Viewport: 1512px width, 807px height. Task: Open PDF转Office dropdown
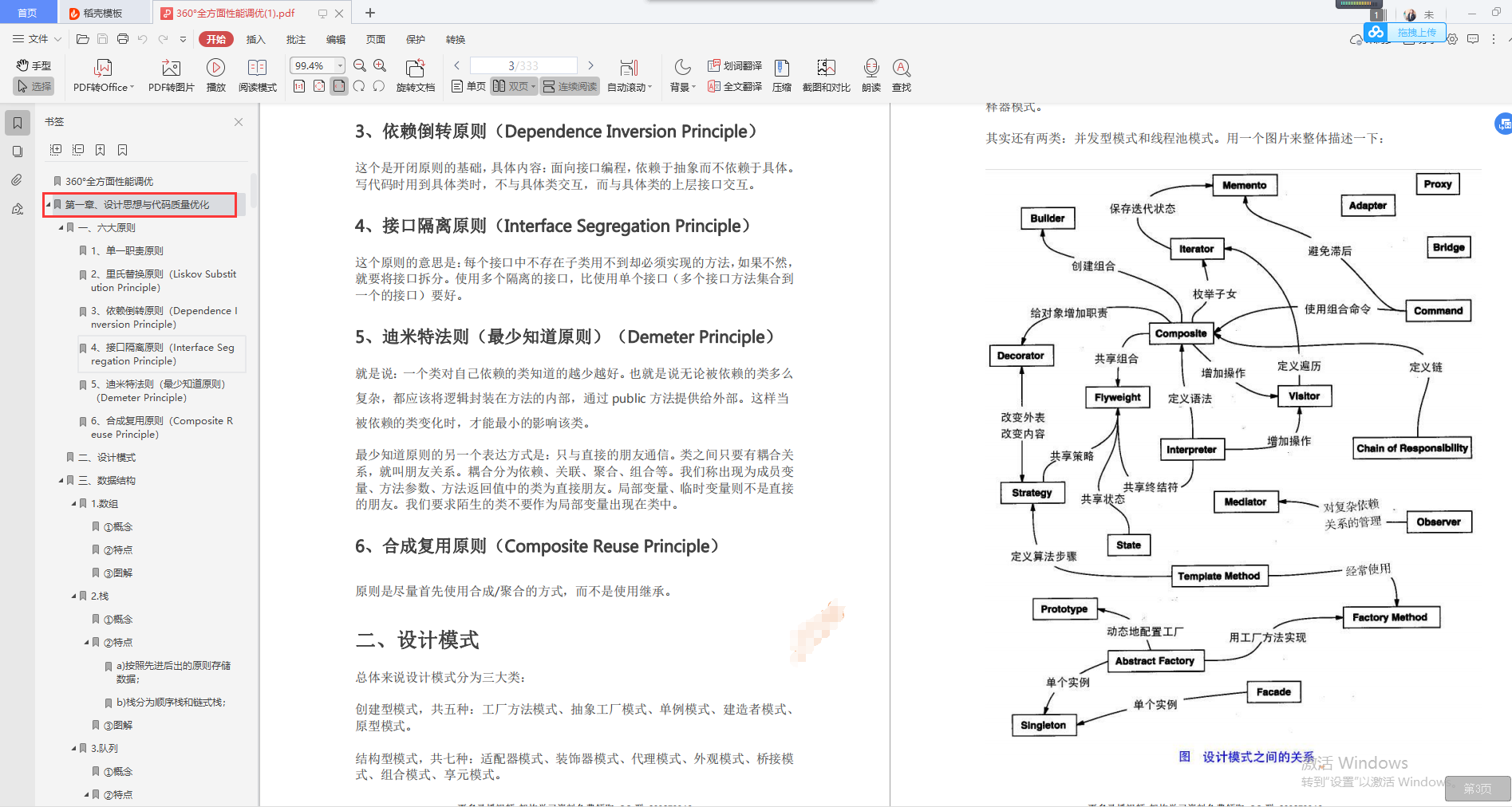coord(103,76)
